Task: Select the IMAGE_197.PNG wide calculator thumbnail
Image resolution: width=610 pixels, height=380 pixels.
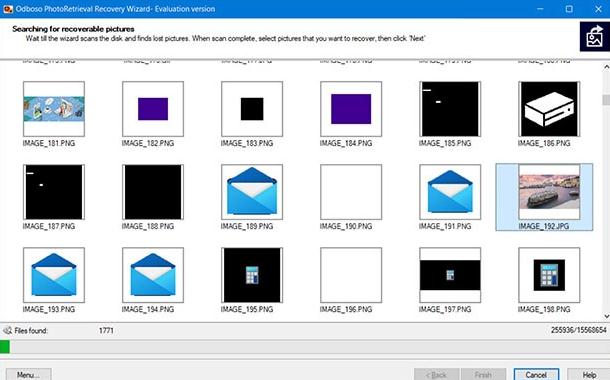Action: pyautogui.click(x=450, y=275)
